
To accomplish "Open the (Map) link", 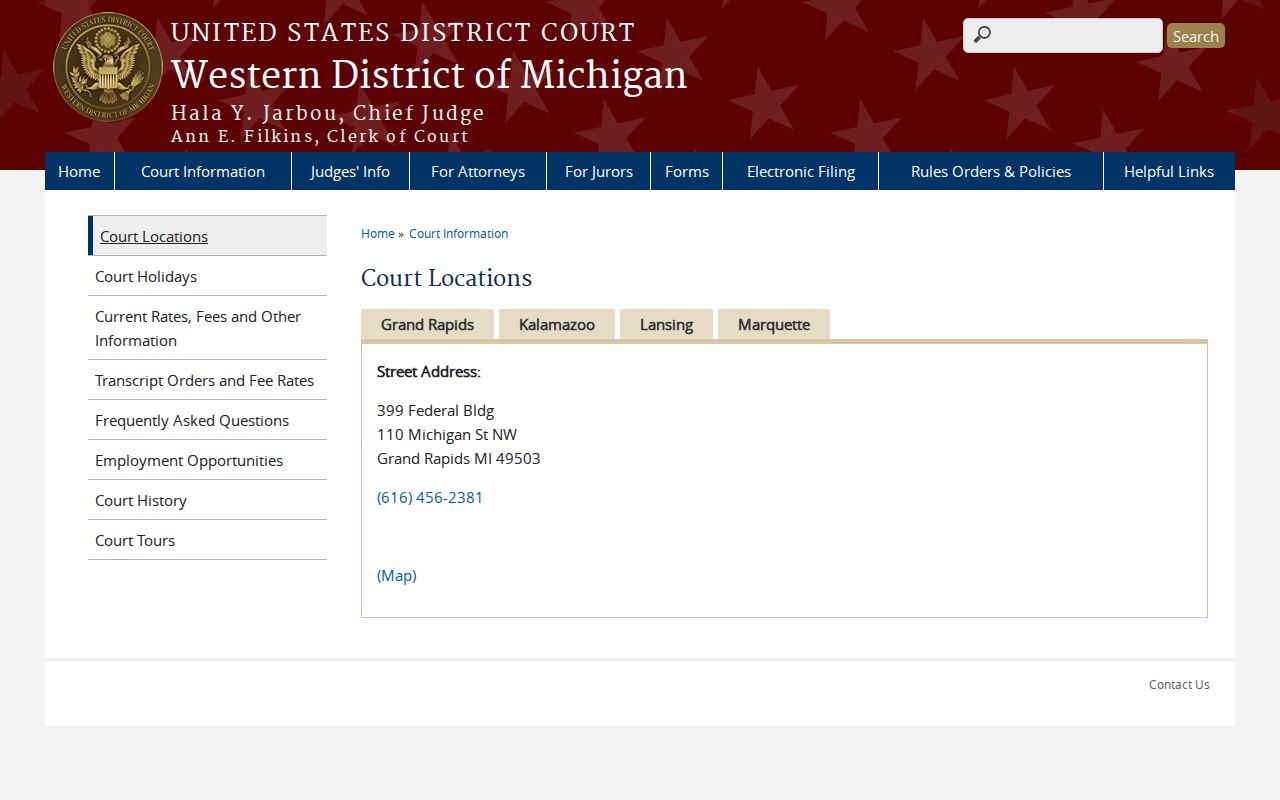I will point(397,575).
